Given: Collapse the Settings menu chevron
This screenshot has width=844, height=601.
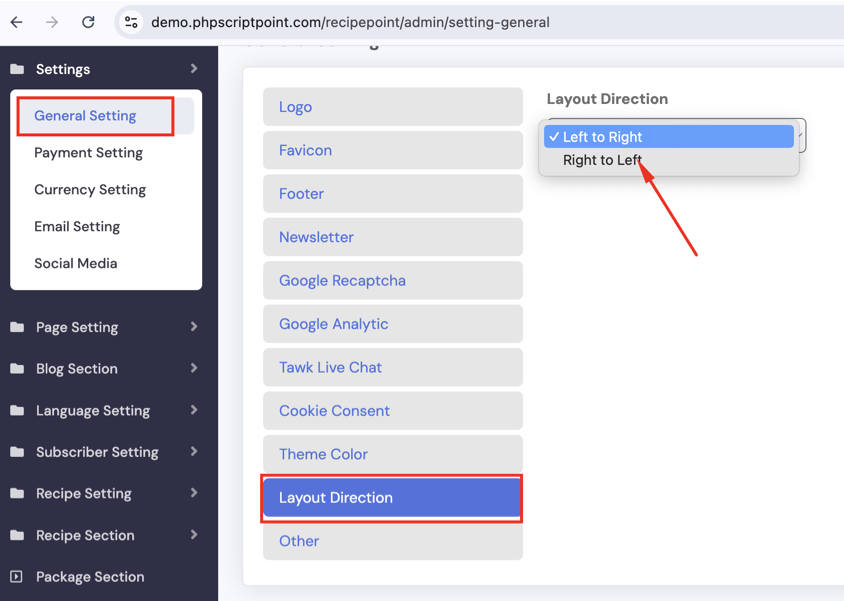Looking at the screenshot, I should [194, 68].
